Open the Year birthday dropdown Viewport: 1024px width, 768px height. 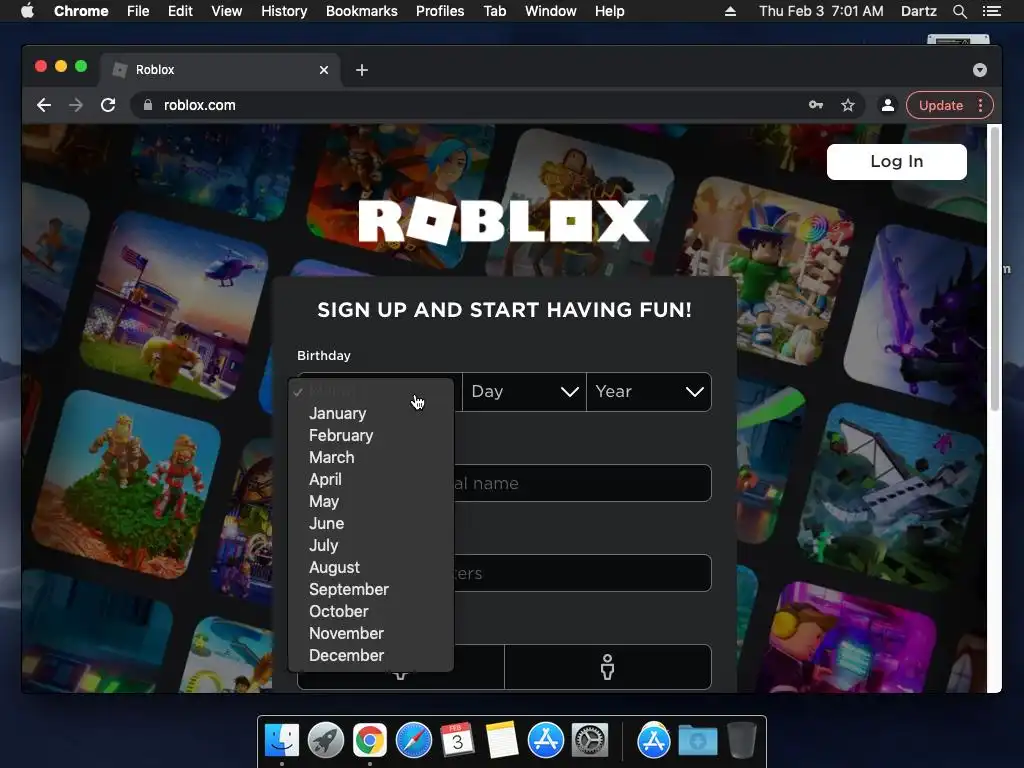[648, 392]
